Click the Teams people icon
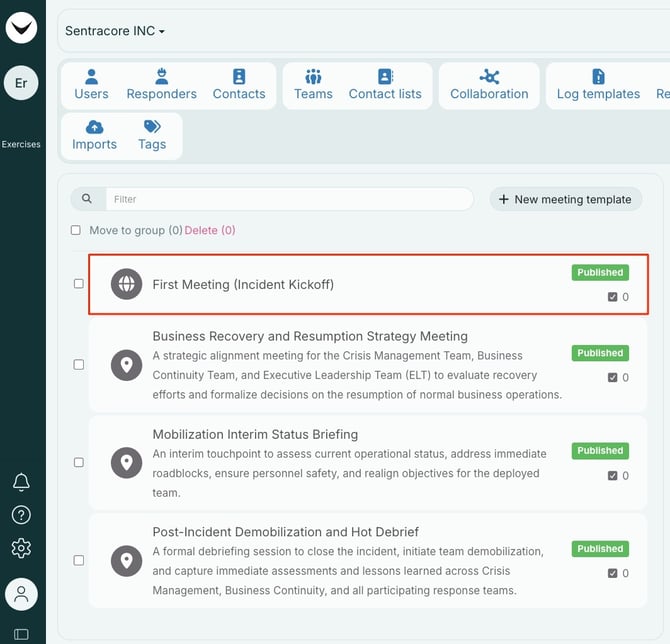Image resolution: width=670 pixels, height=644 pixels. 313,77
